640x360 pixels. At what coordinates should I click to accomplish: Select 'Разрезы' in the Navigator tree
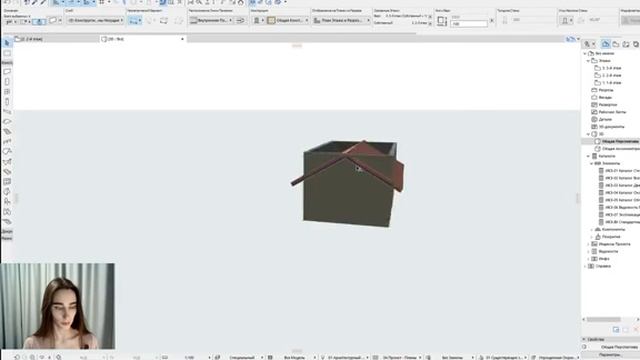[x=606, y=90]
